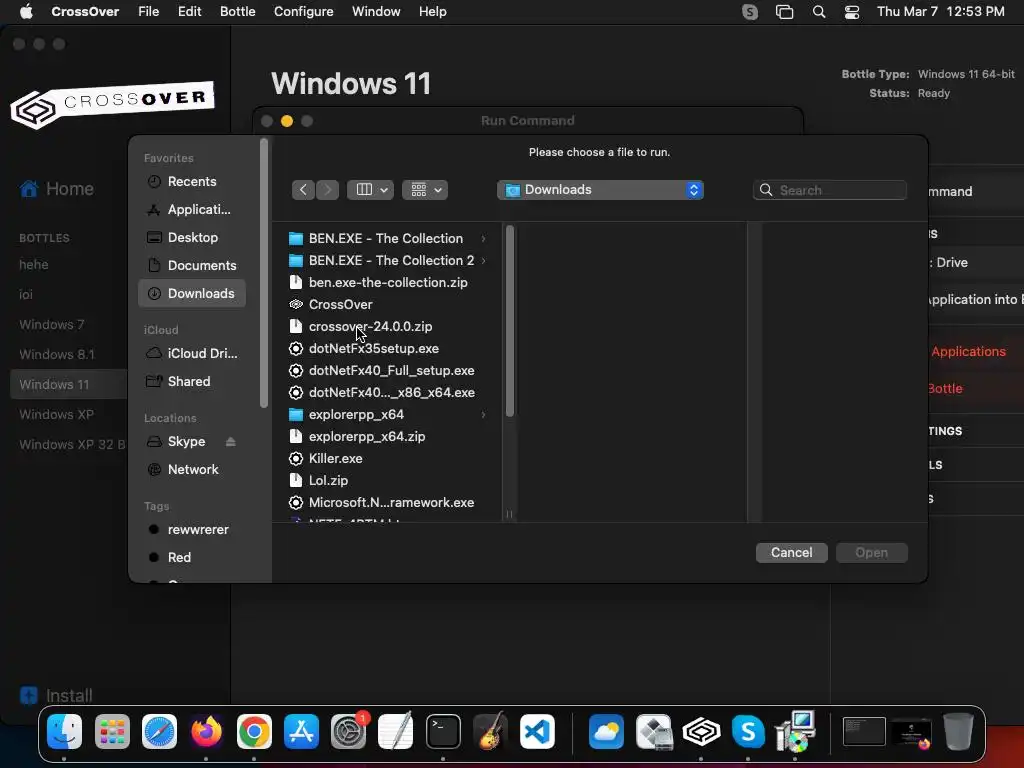Viewport: 1024px width, 768px height.
Task: Open the grouping options dropdown
Action: (x=425, y=190)
